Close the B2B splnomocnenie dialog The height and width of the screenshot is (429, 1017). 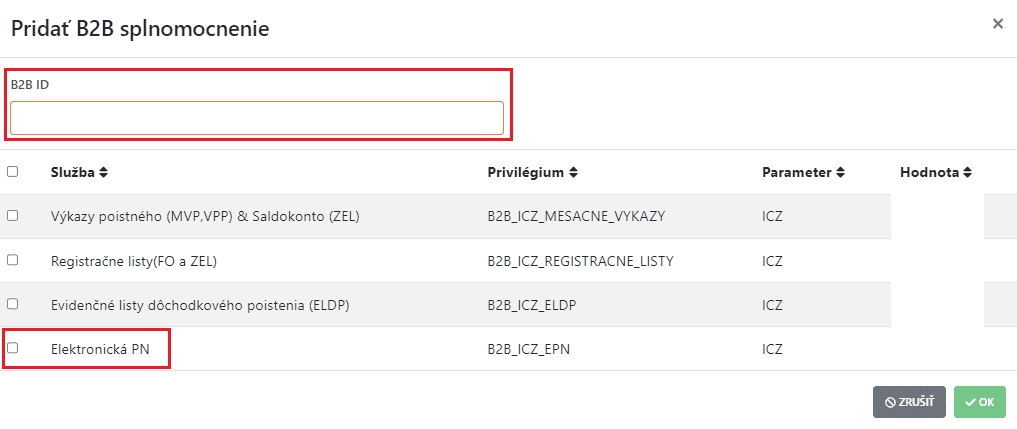coord(997,24)
